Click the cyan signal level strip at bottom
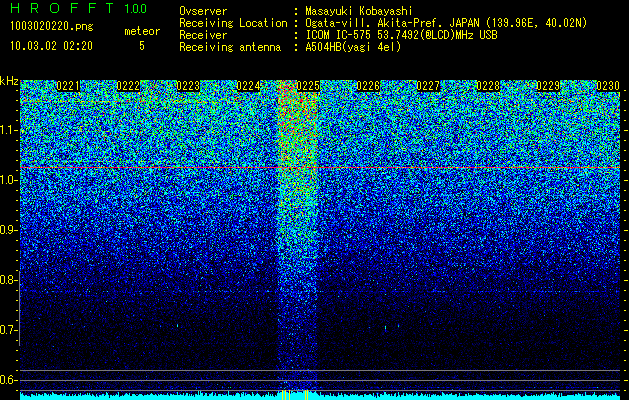The width and height of the screenshot is (629, 400). (320, 396)
